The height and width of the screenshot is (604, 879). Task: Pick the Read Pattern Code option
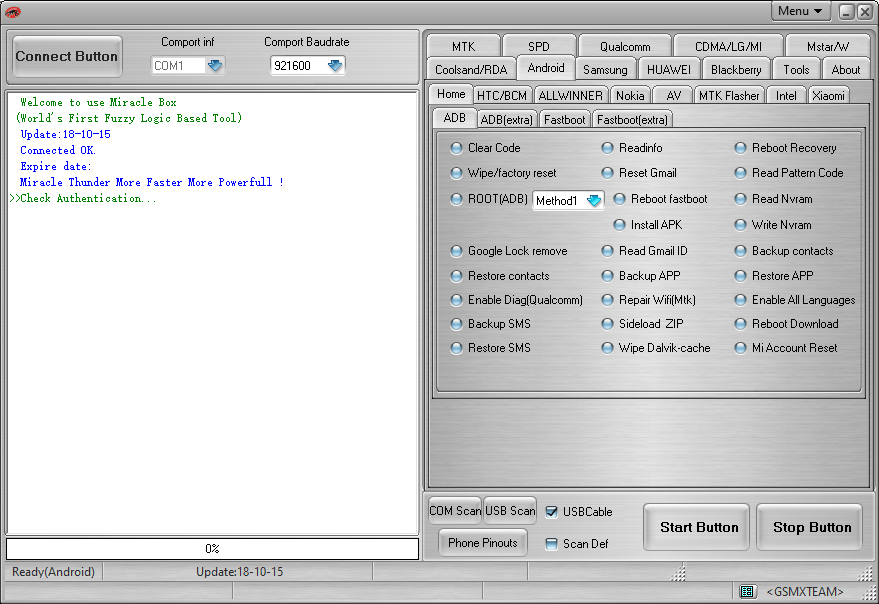pos(741,173)
